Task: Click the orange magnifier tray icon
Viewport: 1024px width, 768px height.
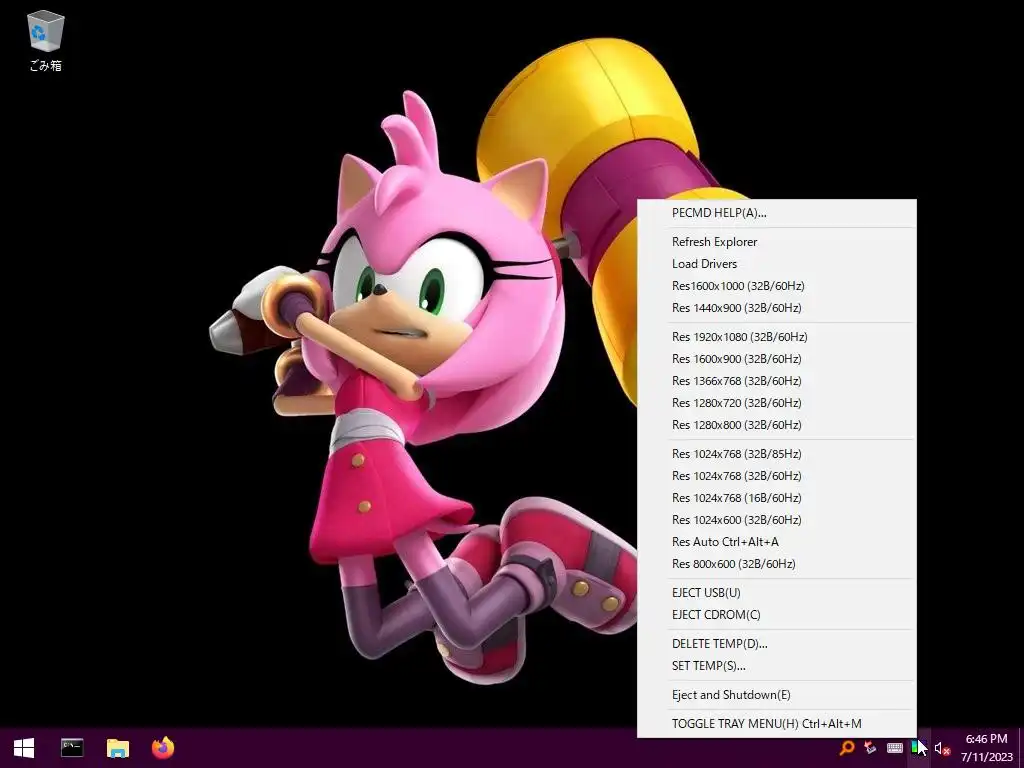Action: pos(846,748)
